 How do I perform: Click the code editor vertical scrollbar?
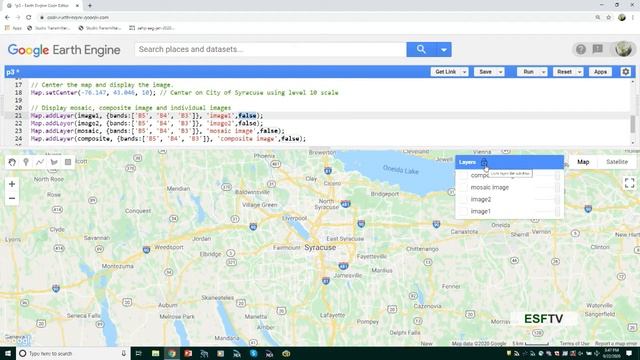(x=633, y=124)
